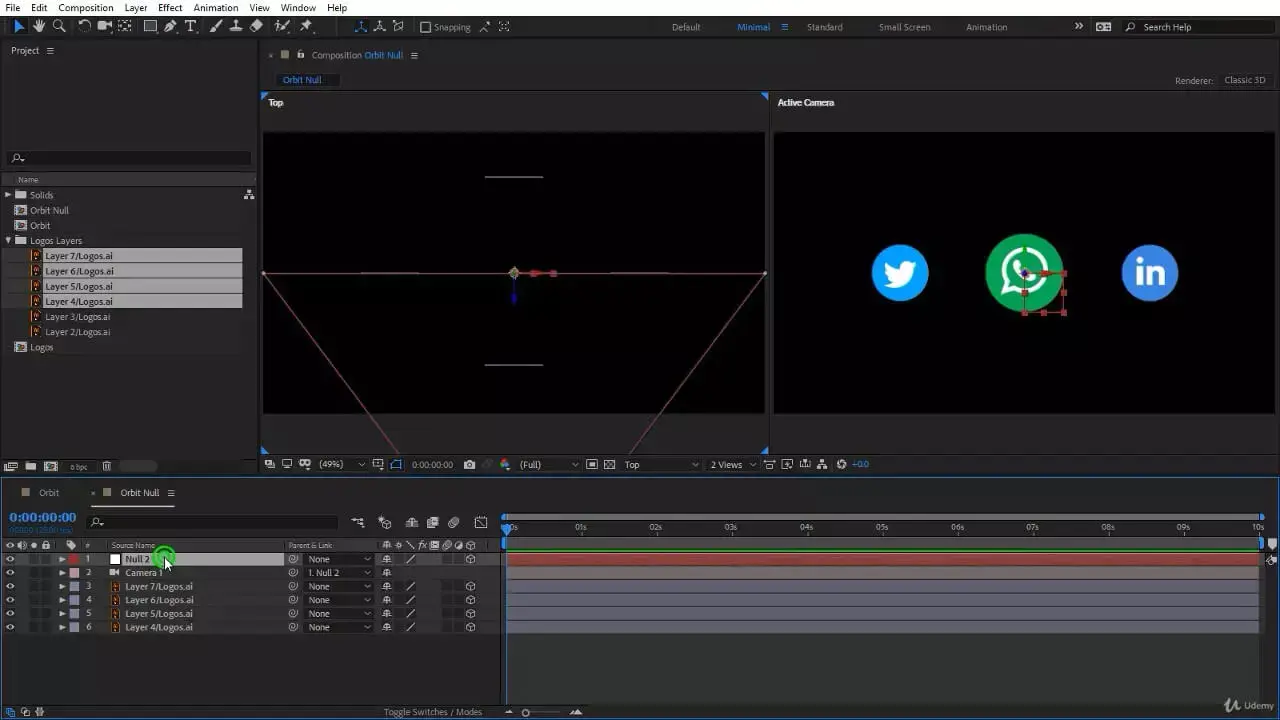The height and width of the screenshot is (720, 1280).
Task: Click the Draft 3D timeline icon
Action: (385, 522)
